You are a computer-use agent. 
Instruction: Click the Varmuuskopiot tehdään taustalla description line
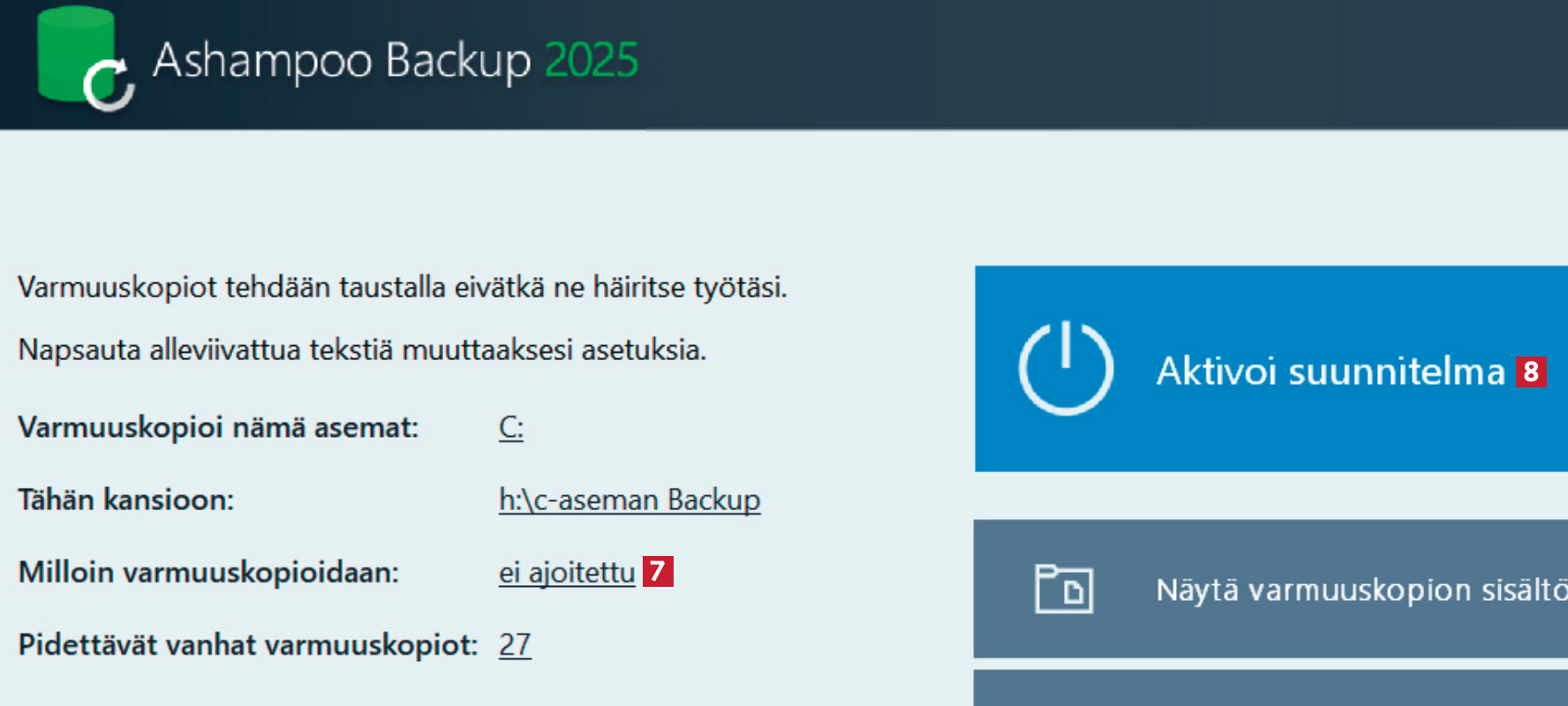402,288
